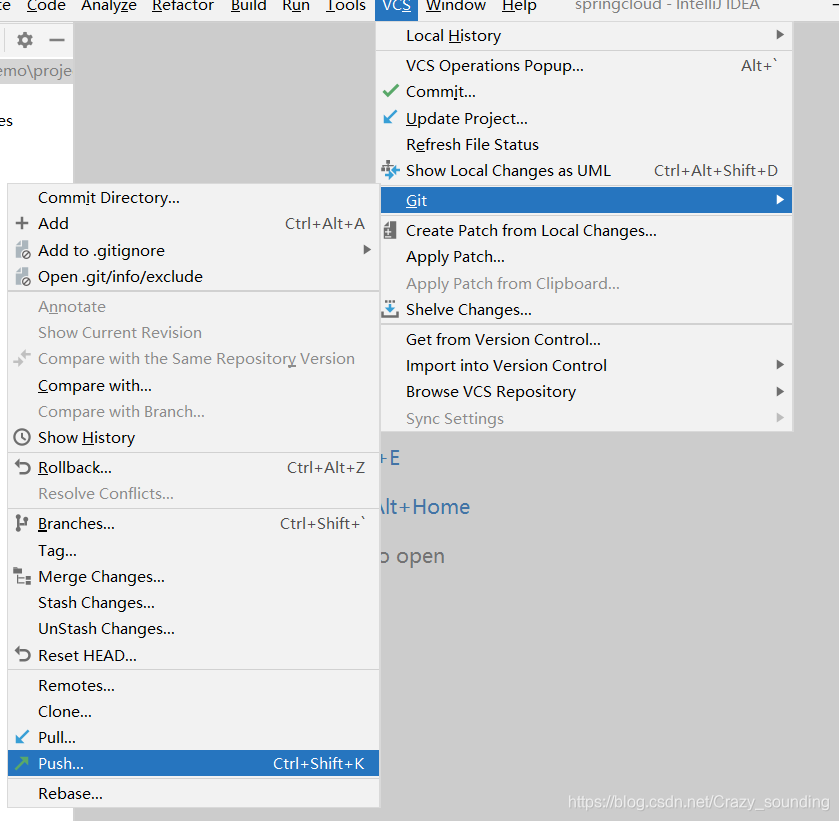Select Show Local Changes as UML
The image size is (839, 821).
(x=584, y=171)
